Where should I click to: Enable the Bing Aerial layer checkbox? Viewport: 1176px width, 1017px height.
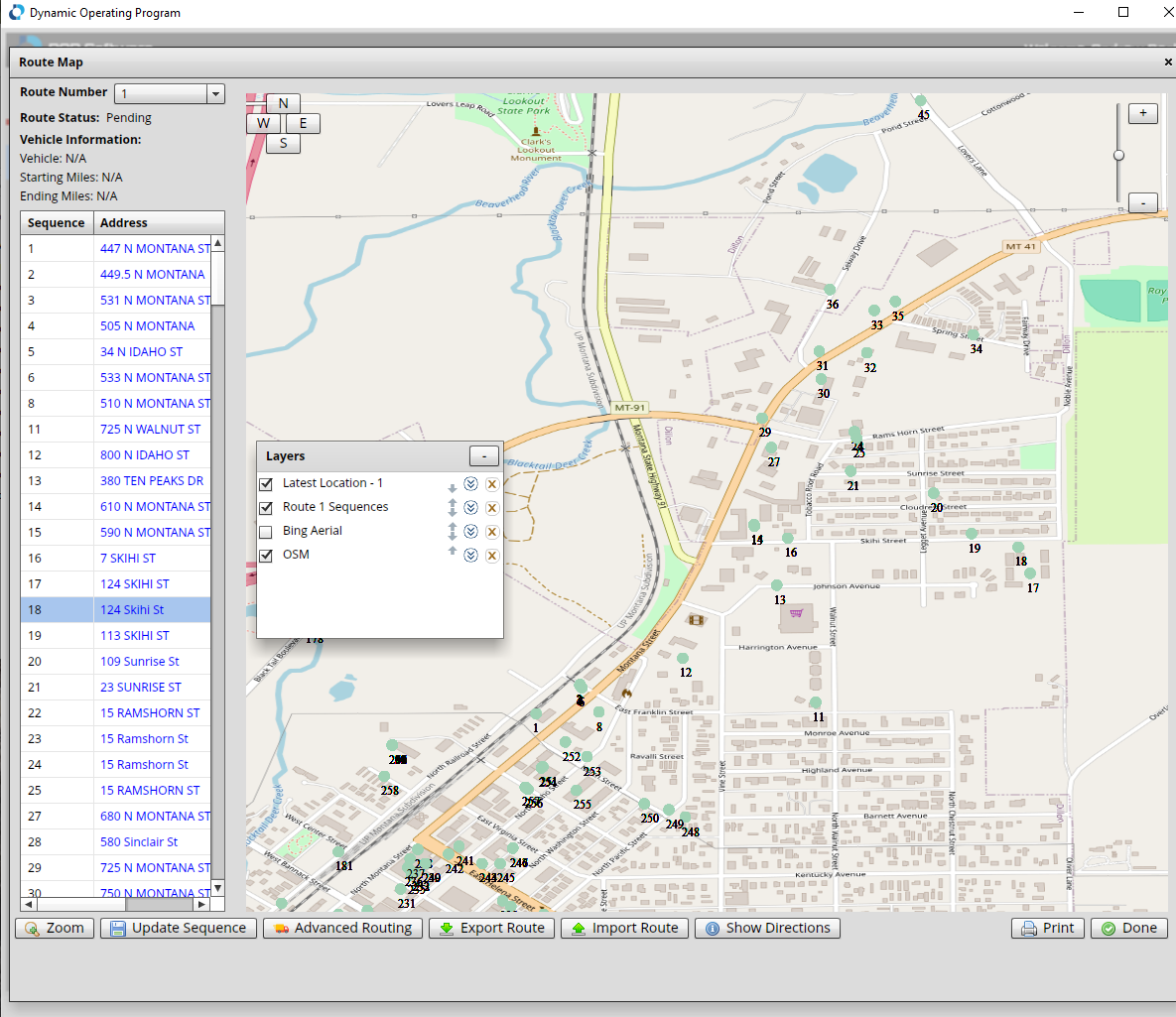266,532
